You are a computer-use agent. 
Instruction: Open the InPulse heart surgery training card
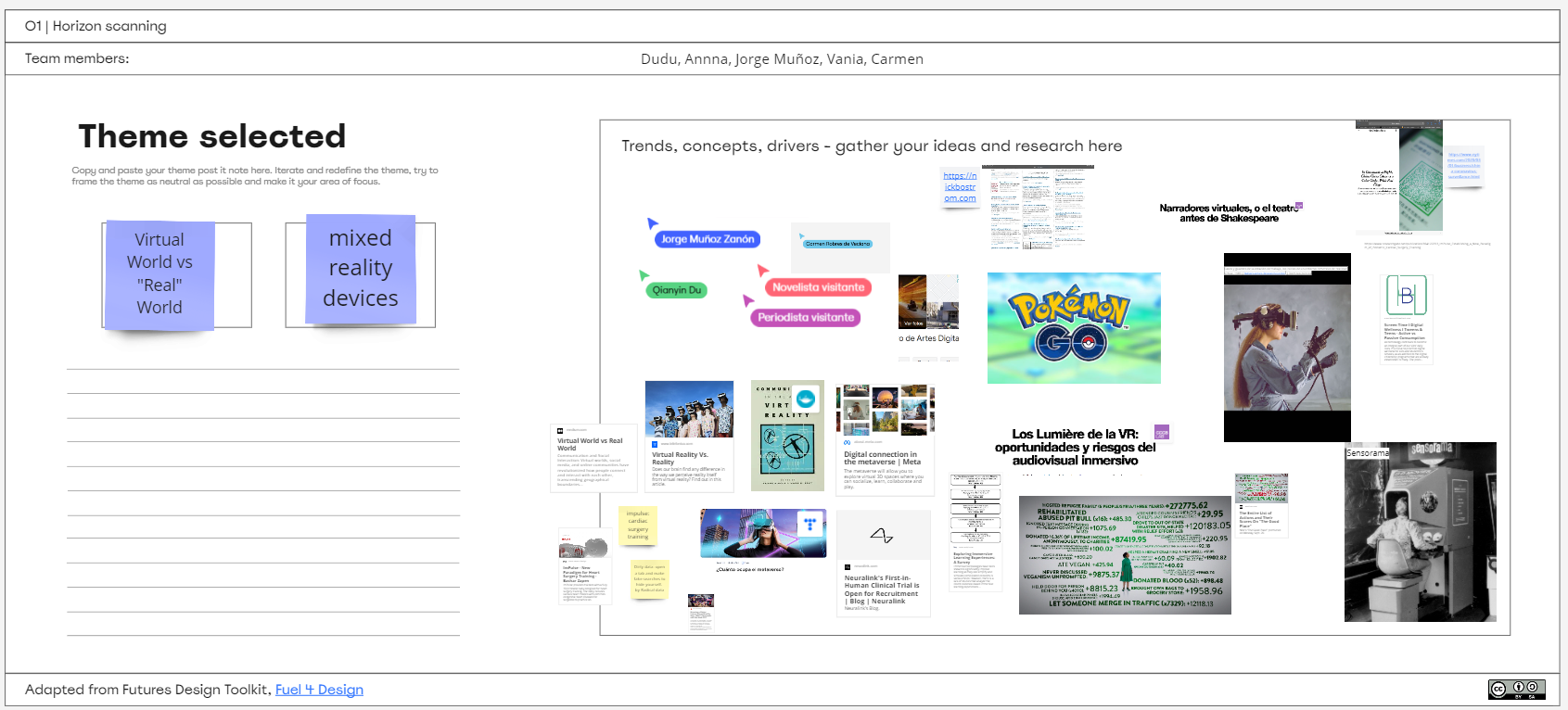[585, 567]
